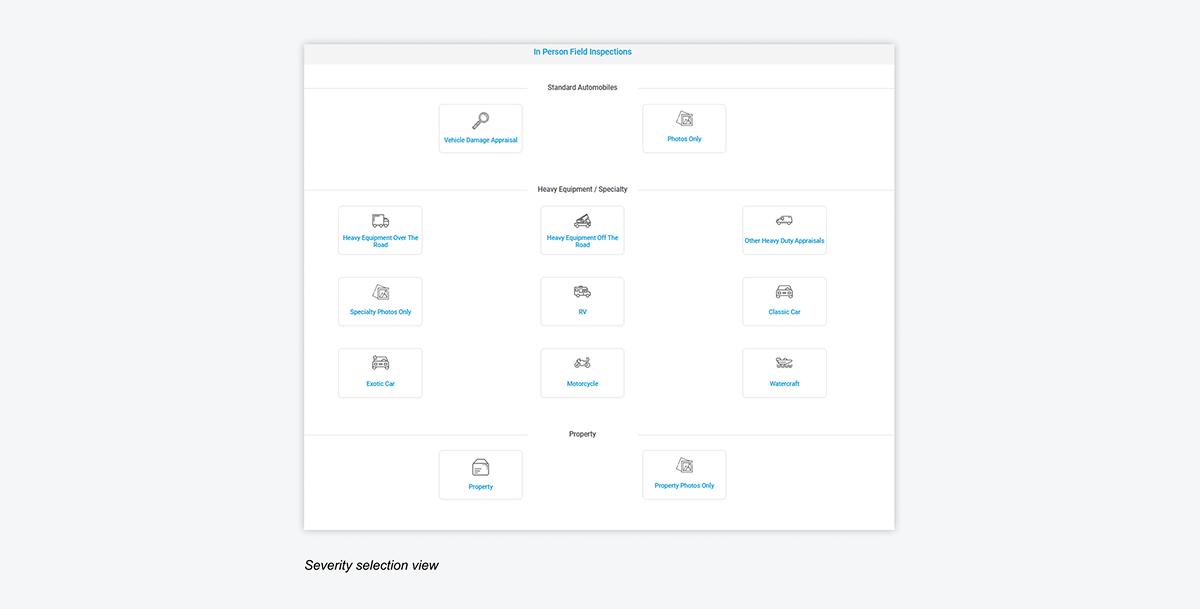
Task: Click the Vehicle Damage Appraisal magnifier icon
Action: (x=481, y=121)
